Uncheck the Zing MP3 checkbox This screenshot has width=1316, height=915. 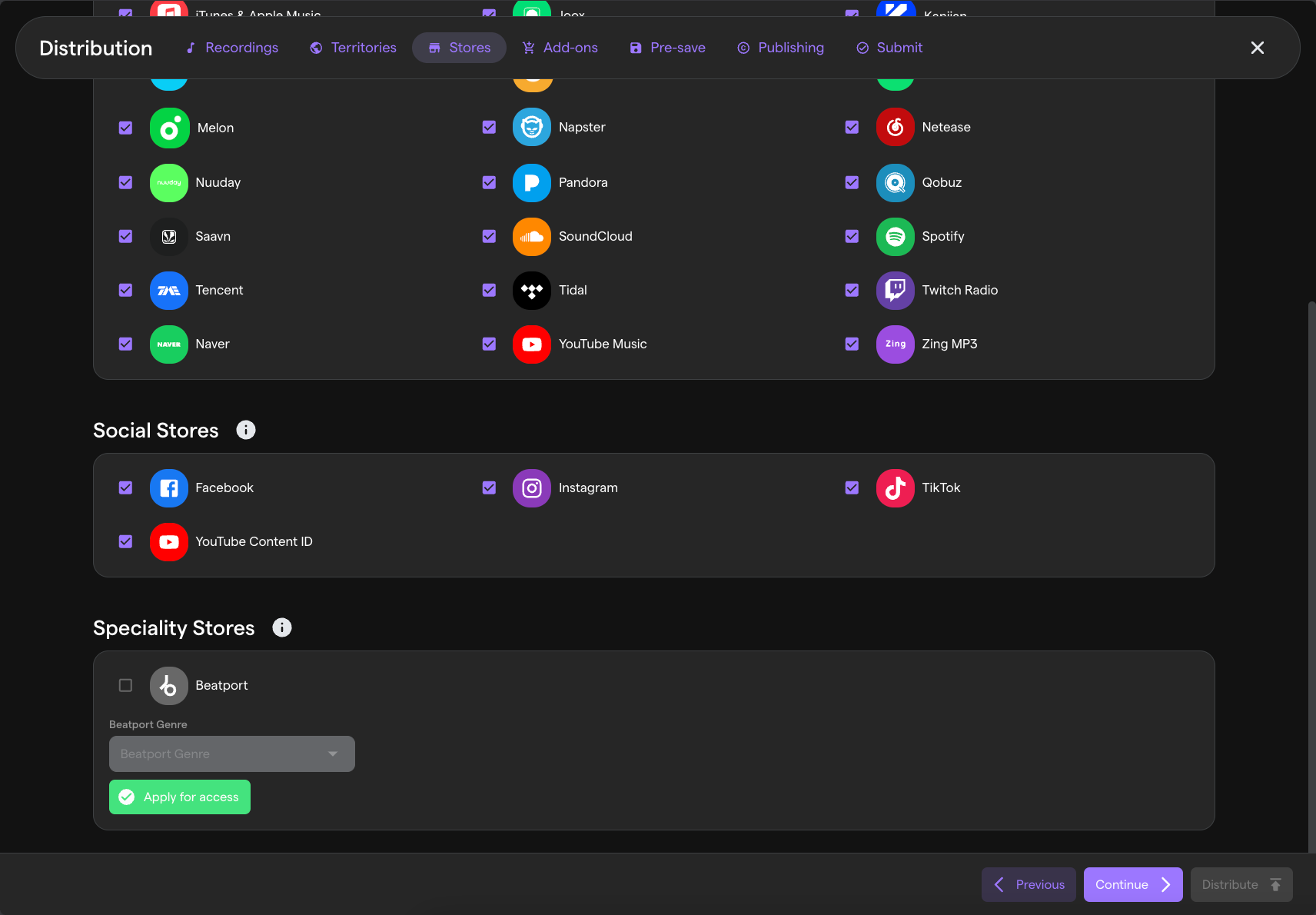tap(852, 344)
